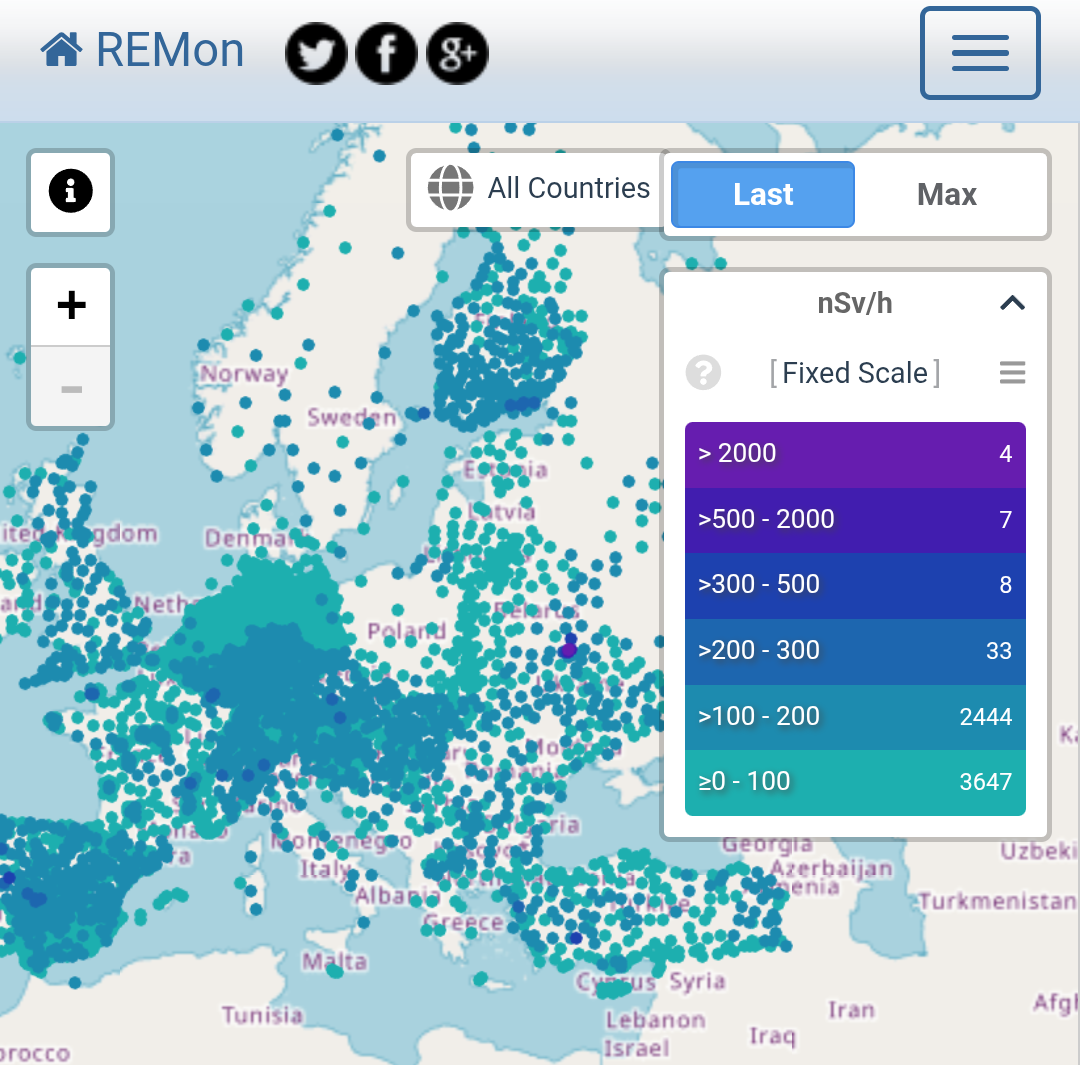The height and width of the screenshot is (1065, 1080).
Task: Click the Norway label on the map
Action: tap(244, 373)
